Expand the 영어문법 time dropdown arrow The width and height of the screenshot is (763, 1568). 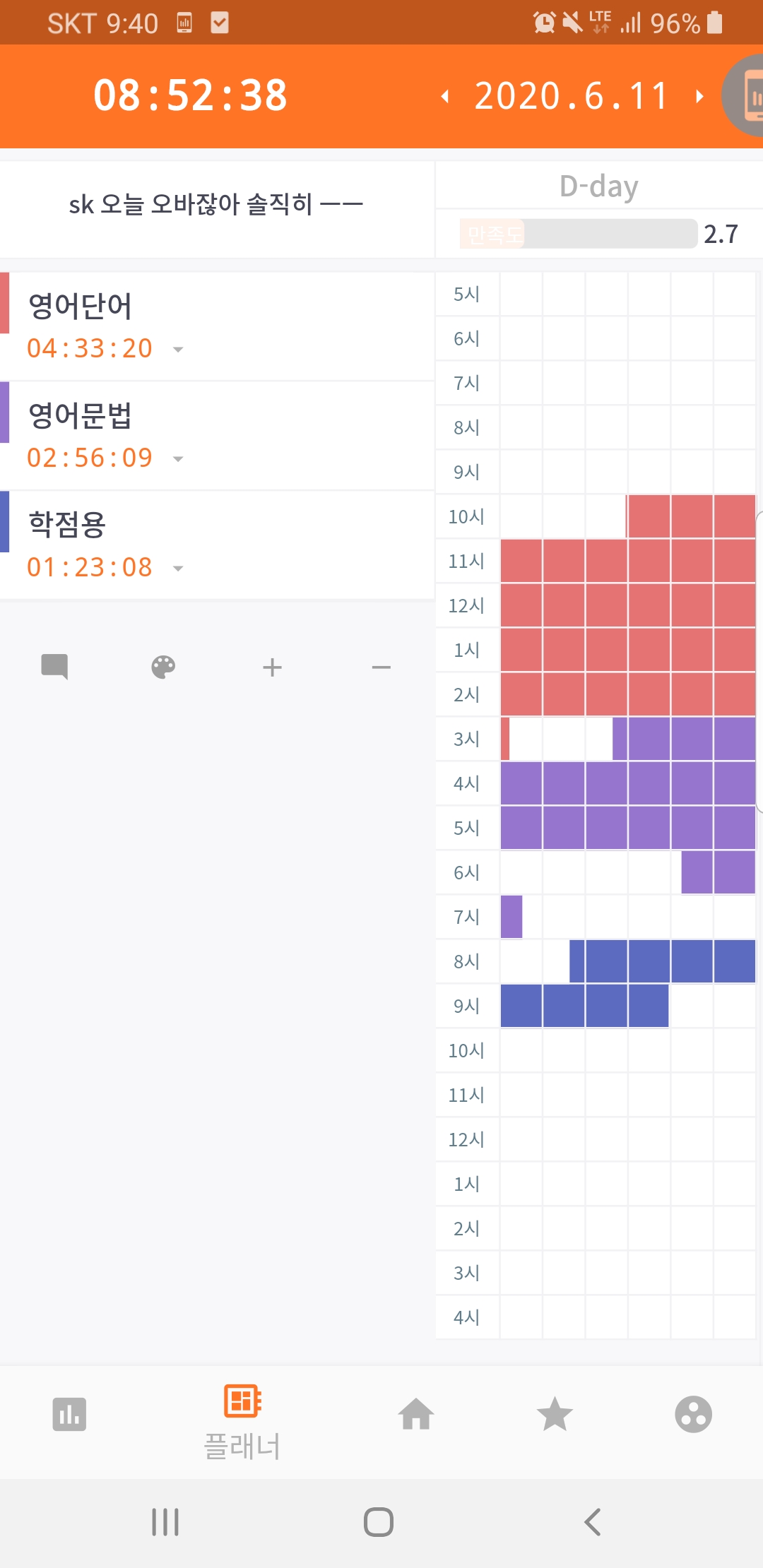click(178, 459)
